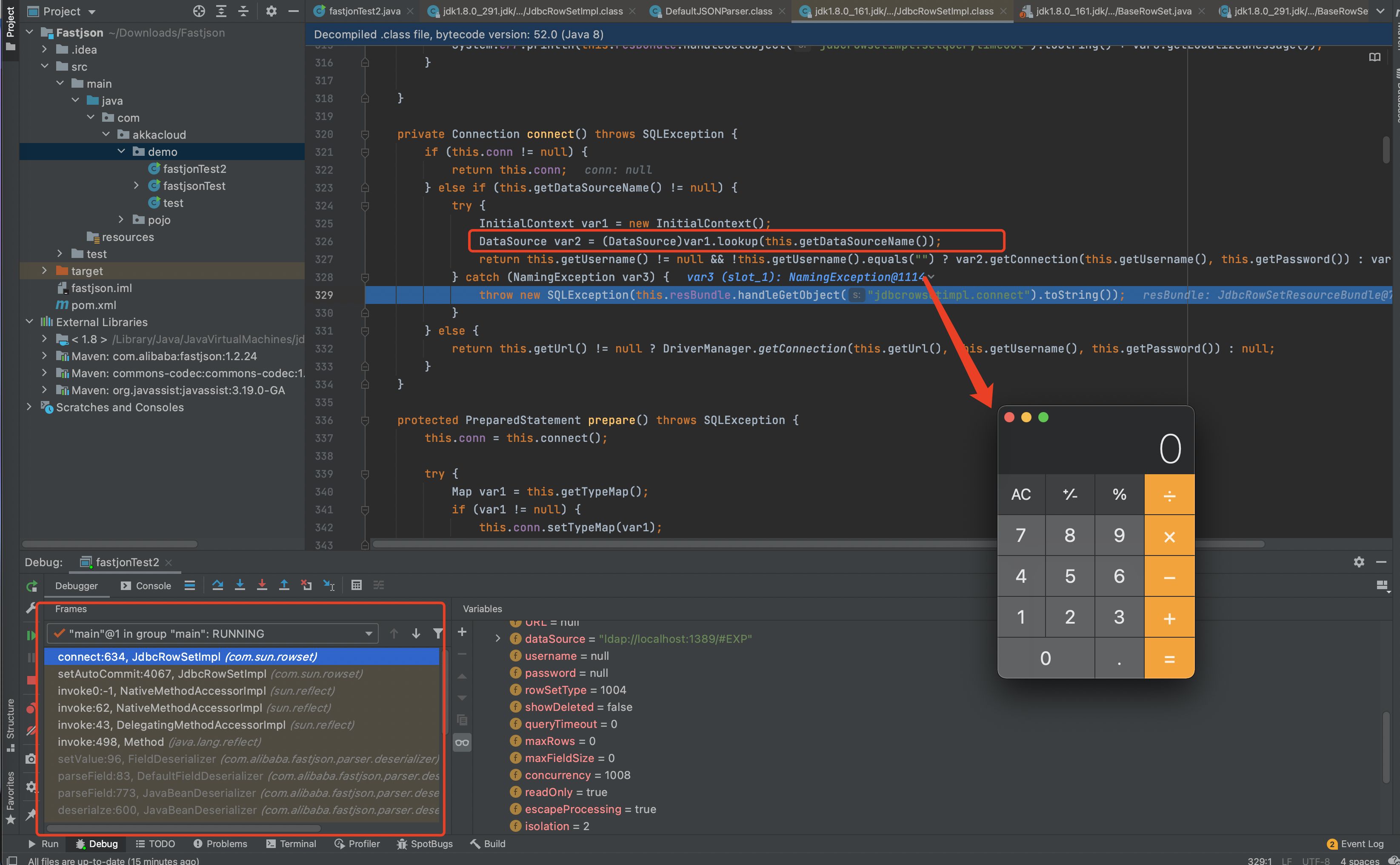
Task: Click the Rerun fastjonTest2 debug icon
Action: coord(32,586)
